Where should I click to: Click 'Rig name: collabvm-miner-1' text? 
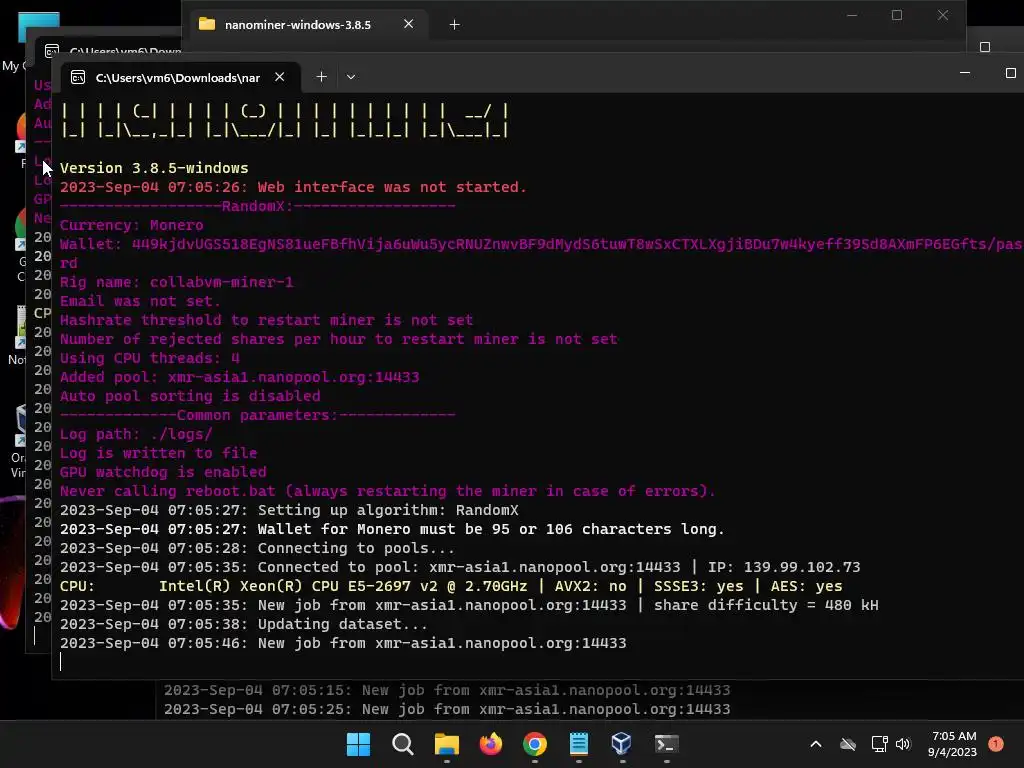[x=176, y=282]
